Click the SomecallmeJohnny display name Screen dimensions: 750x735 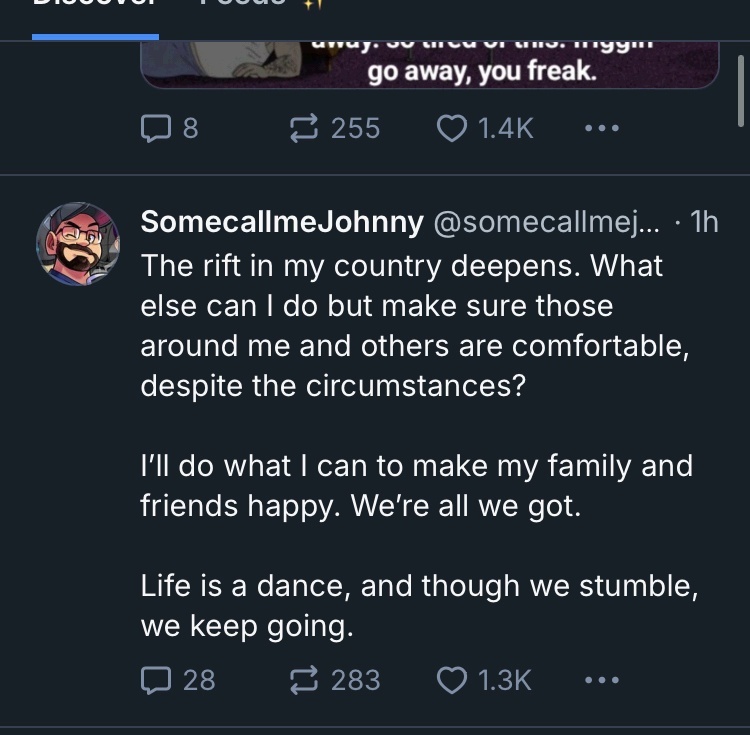pyautogui.click(x=281, y=222)
